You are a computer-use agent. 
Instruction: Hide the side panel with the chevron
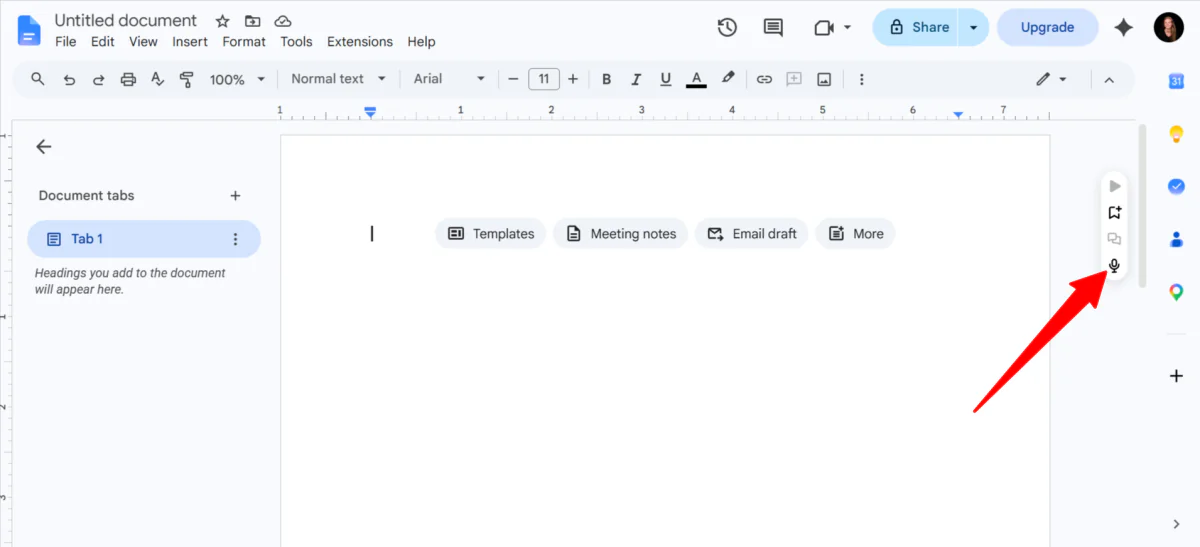[1176, 523]
